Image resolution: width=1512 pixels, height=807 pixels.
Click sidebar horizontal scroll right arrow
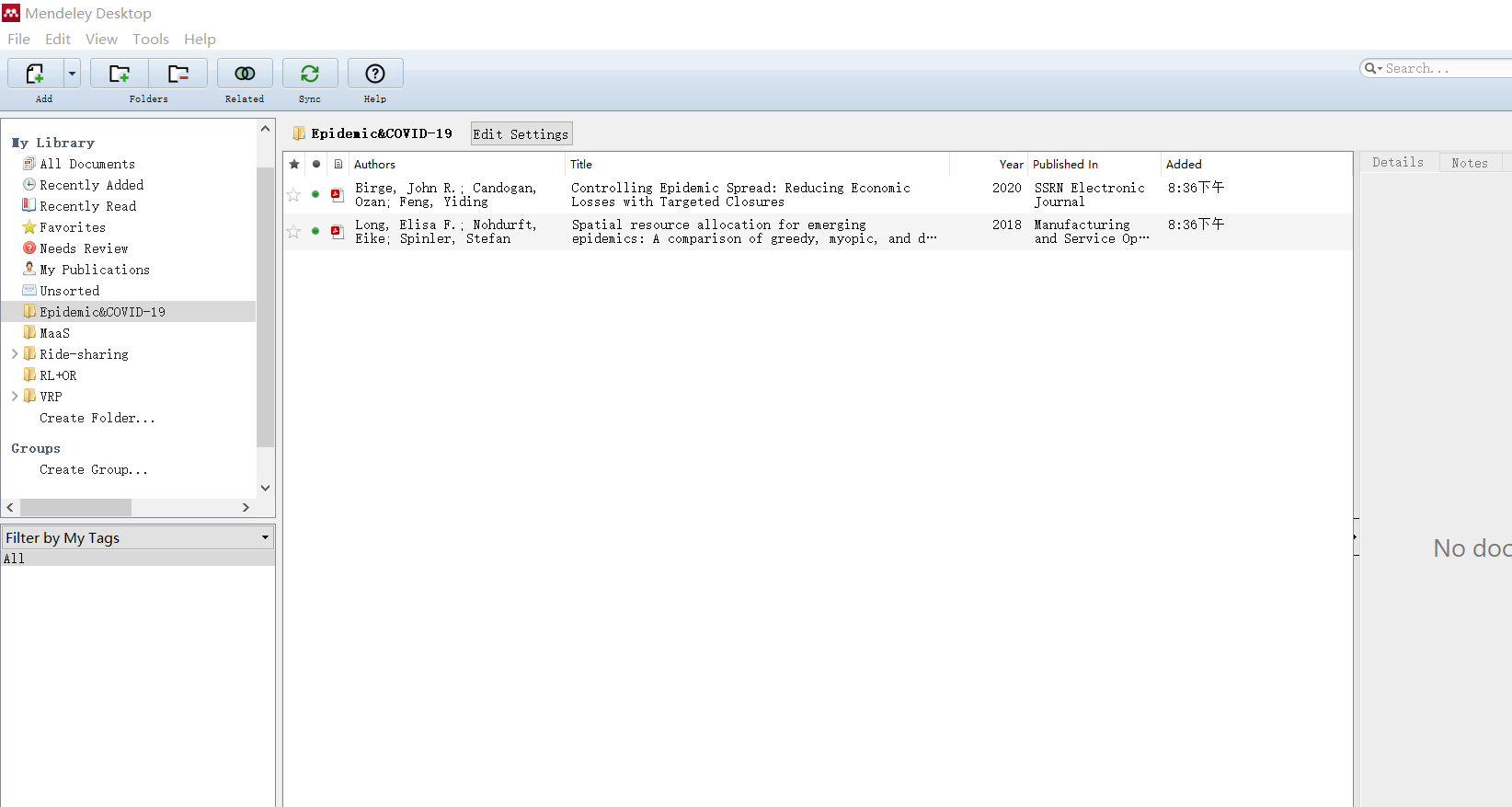[246, 507]
